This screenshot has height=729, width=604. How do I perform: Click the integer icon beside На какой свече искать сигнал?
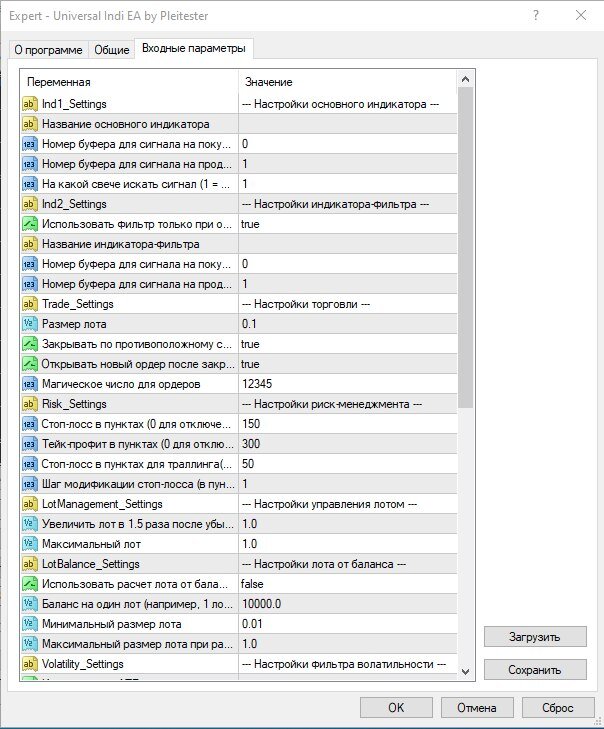tap(29, 184)
